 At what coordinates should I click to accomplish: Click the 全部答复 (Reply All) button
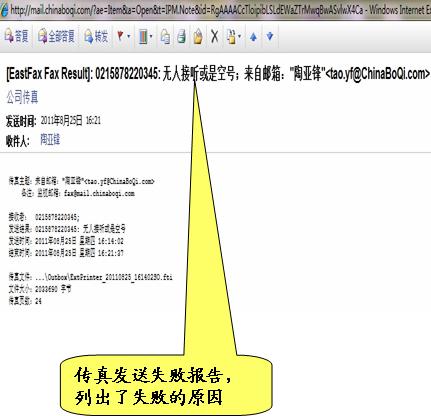tap(56, 36)
